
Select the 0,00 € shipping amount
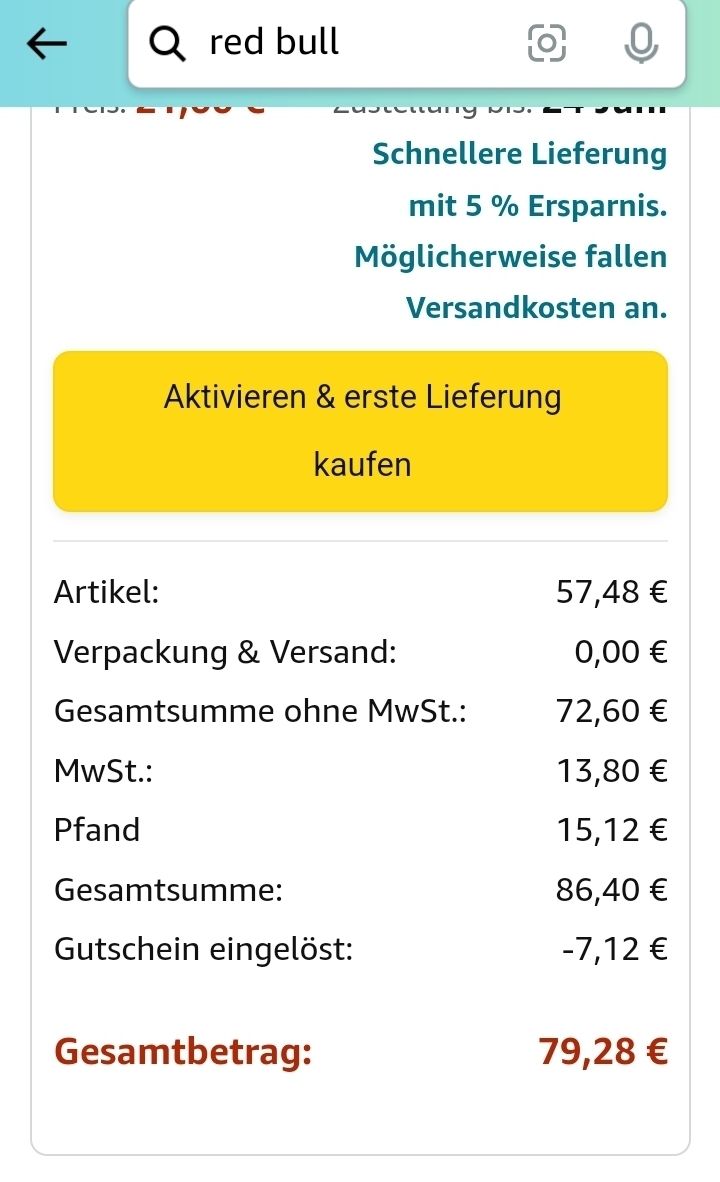coord(620,652)
